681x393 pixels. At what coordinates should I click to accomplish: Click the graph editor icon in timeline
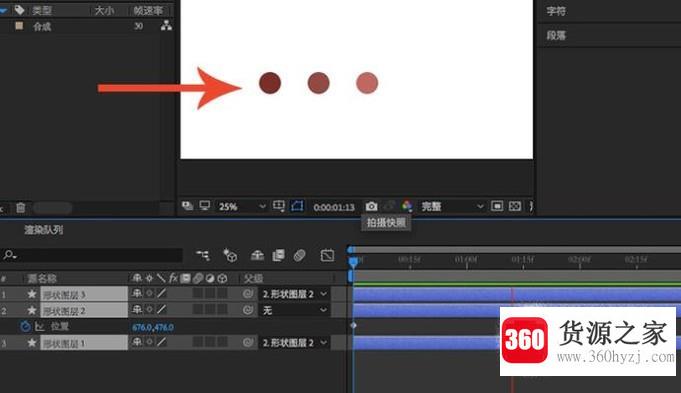327,255
